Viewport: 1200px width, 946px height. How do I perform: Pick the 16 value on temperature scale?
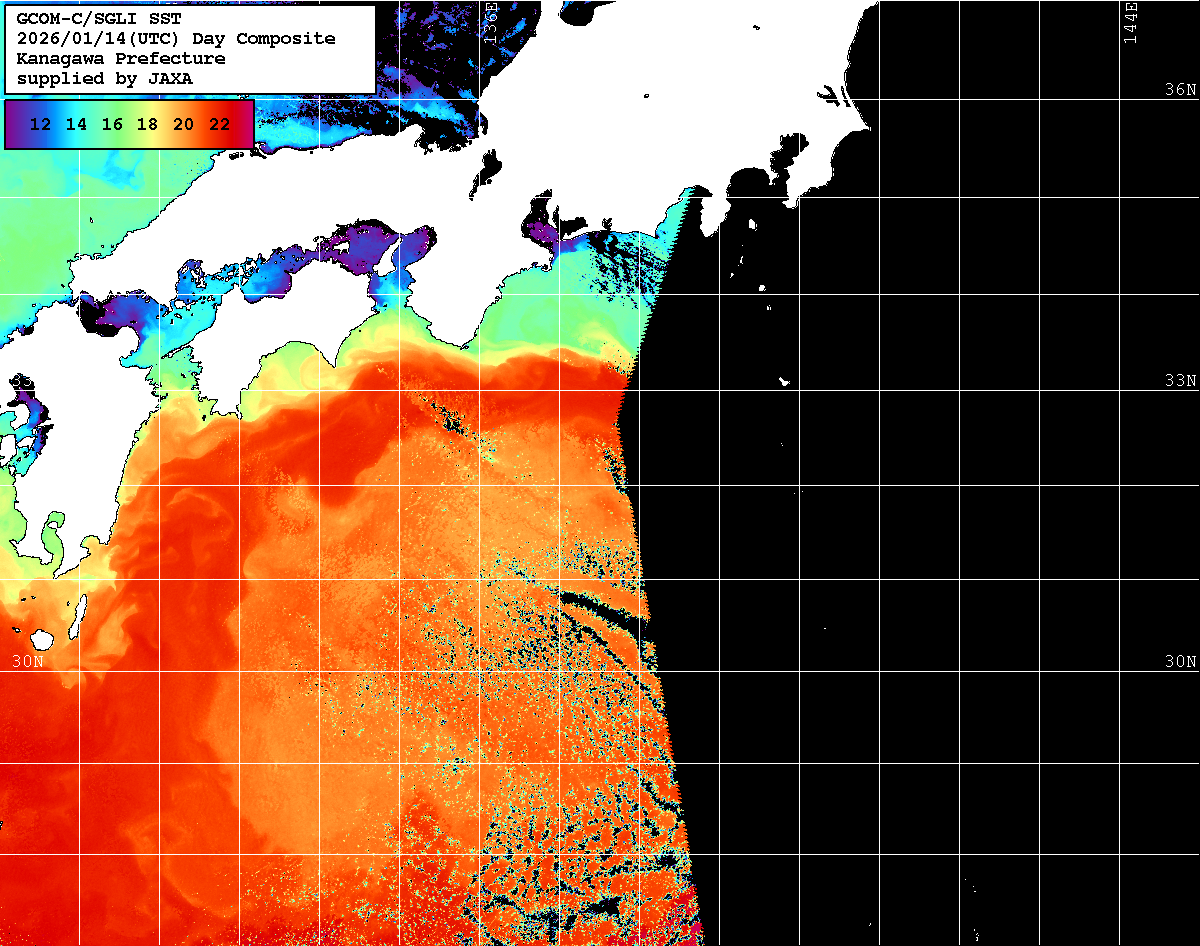[112, 125]
